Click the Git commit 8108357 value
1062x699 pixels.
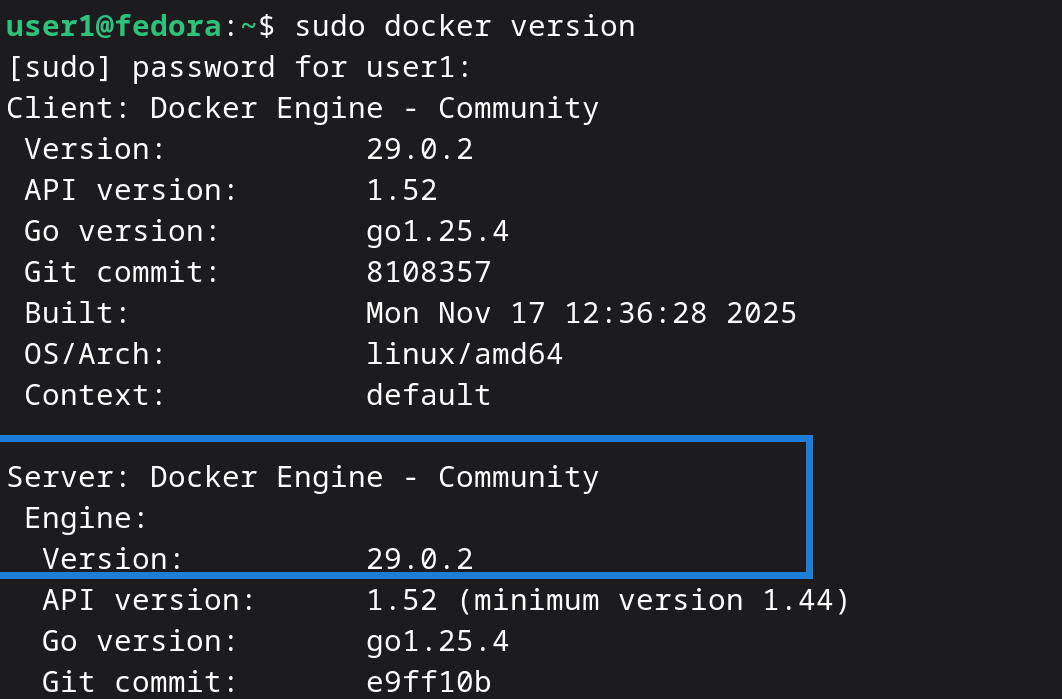point(426,271)
